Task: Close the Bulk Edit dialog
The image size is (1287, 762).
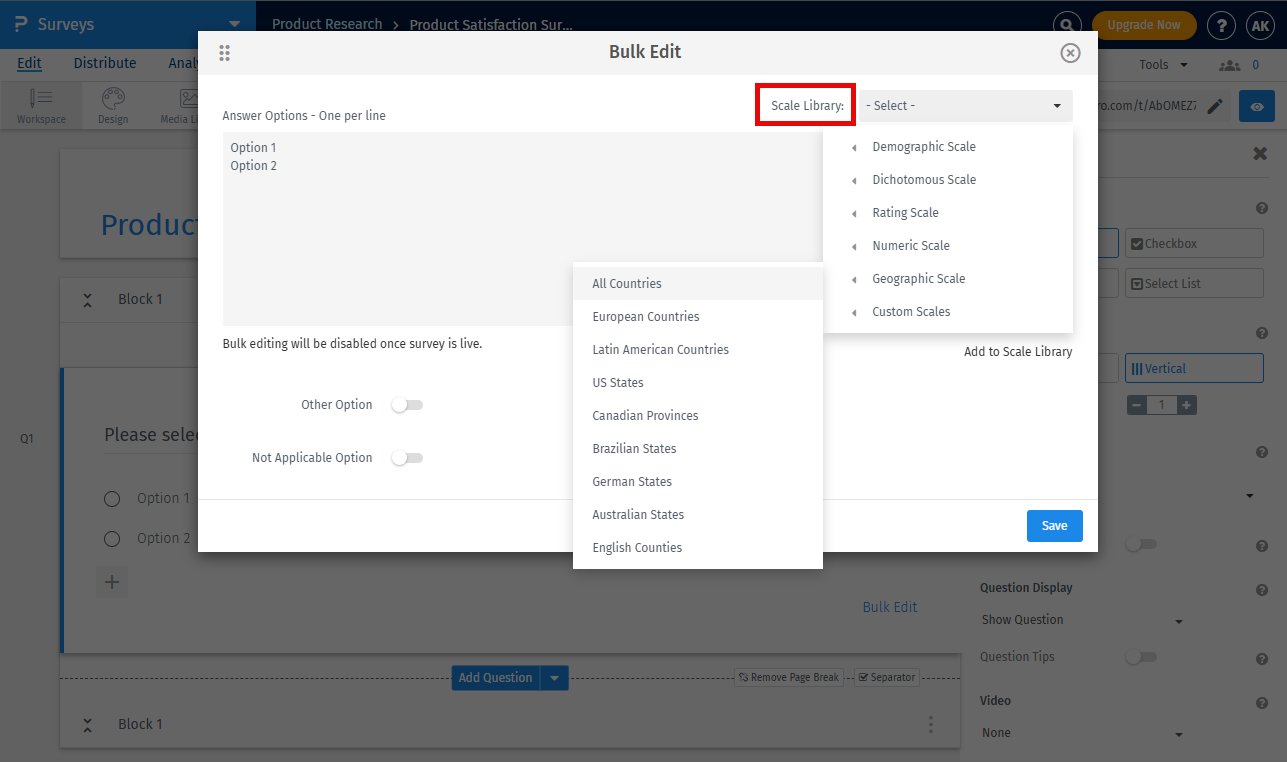Action: 1070,53
